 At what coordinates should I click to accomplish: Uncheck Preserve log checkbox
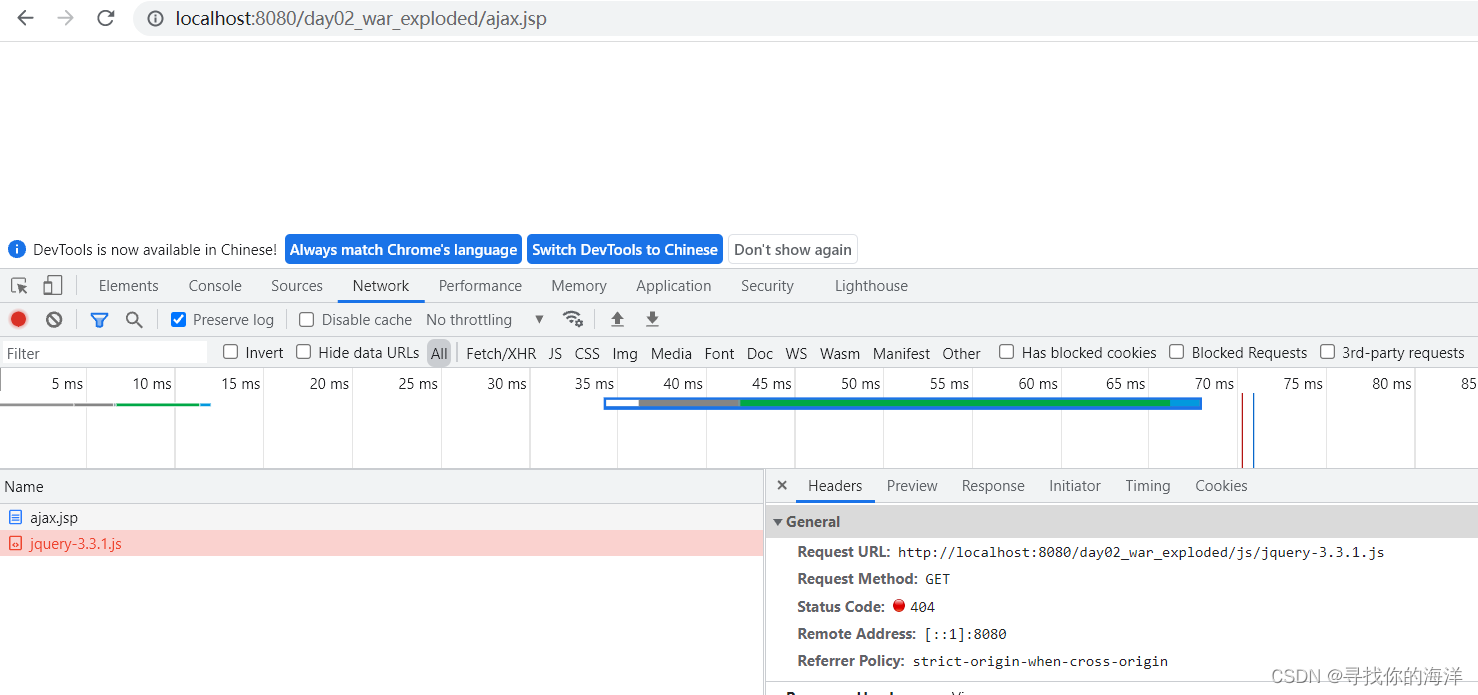pyautogui.click(x=178, y=320)
